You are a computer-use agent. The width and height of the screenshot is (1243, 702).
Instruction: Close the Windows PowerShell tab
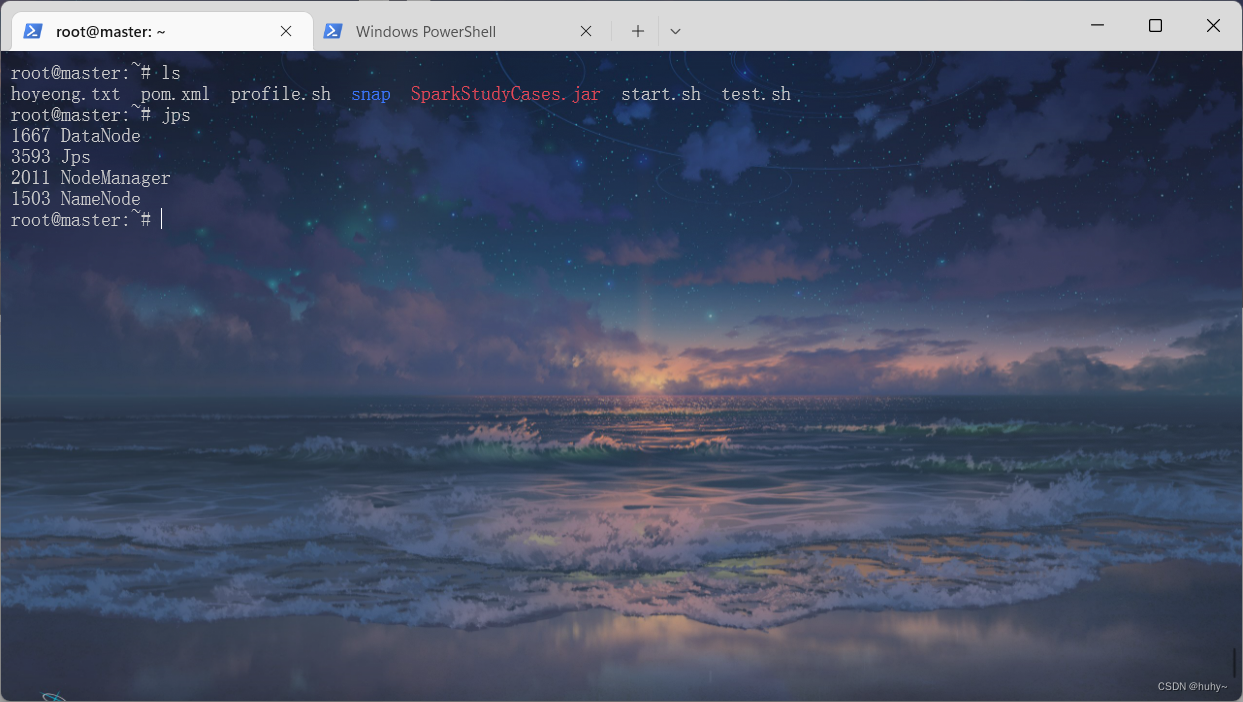[586, 31]
